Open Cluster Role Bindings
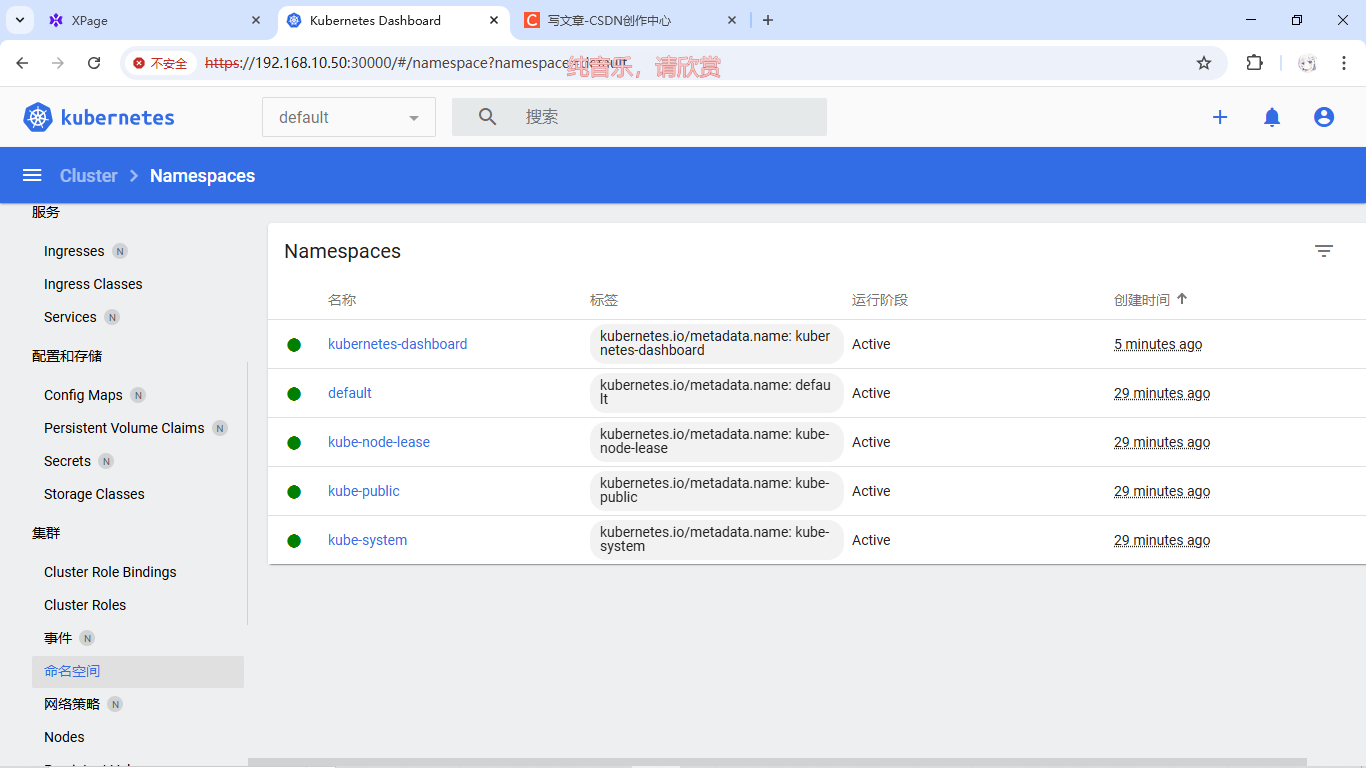 tap(110, 572)
